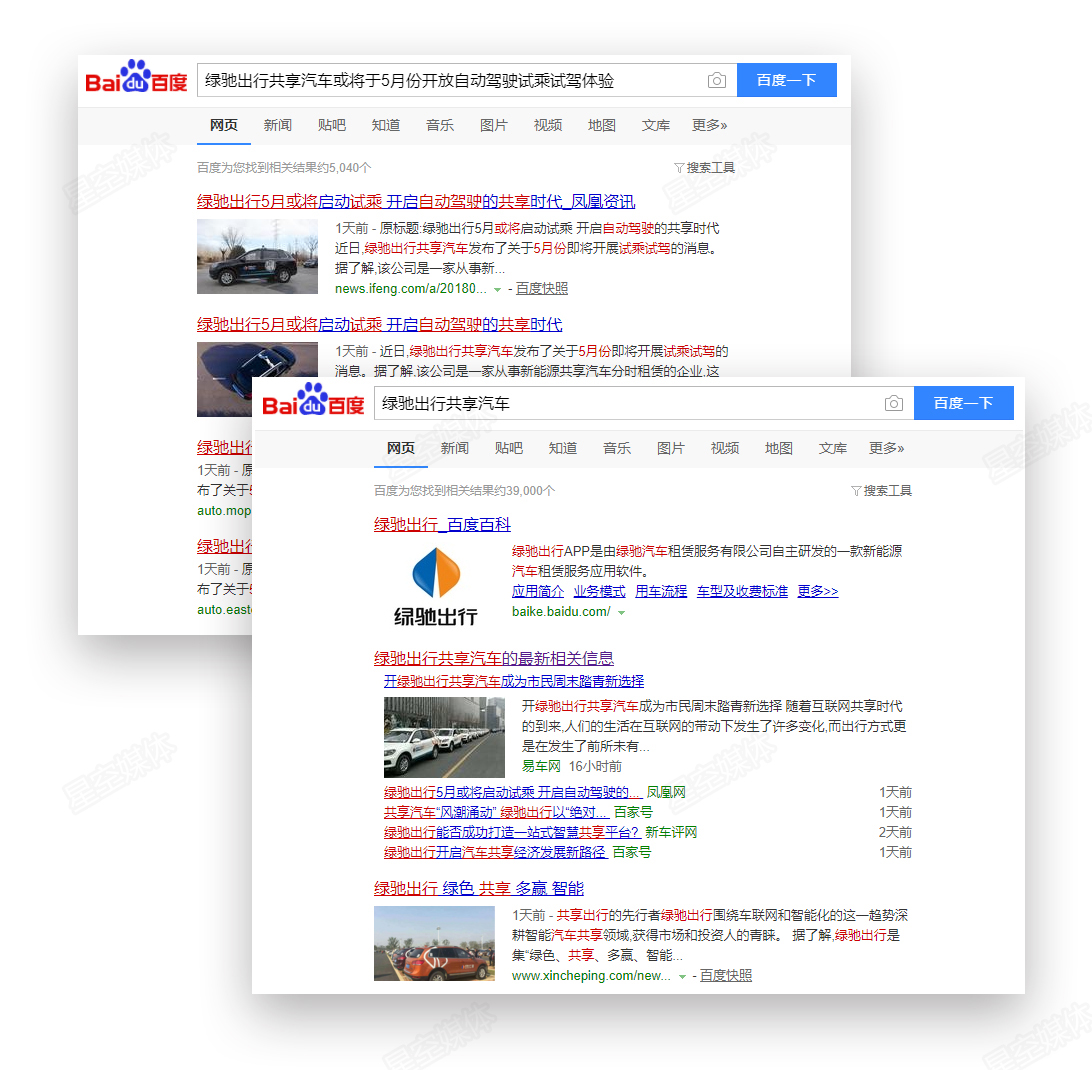Open news link 绿驰出行5月或将启动试乘 from 凤凰网
Viewport: 1092px width, 1070px height.
click(512, 792)
